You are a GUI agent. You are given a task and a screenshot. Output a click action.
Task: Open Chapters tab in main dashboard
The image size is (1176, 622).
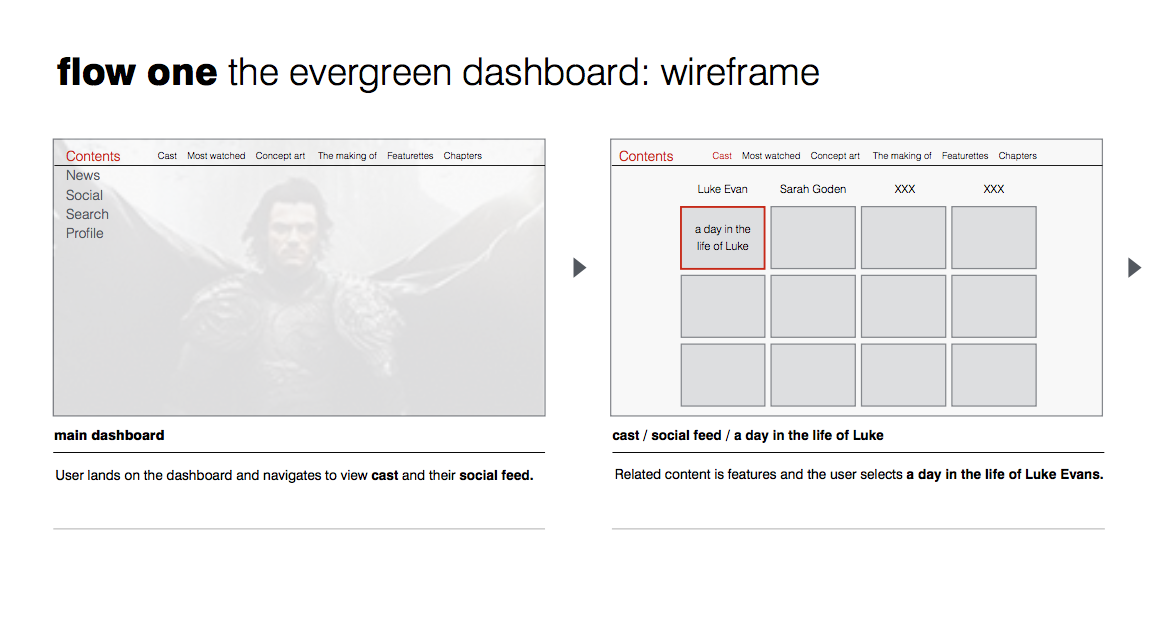pos(463,156)
